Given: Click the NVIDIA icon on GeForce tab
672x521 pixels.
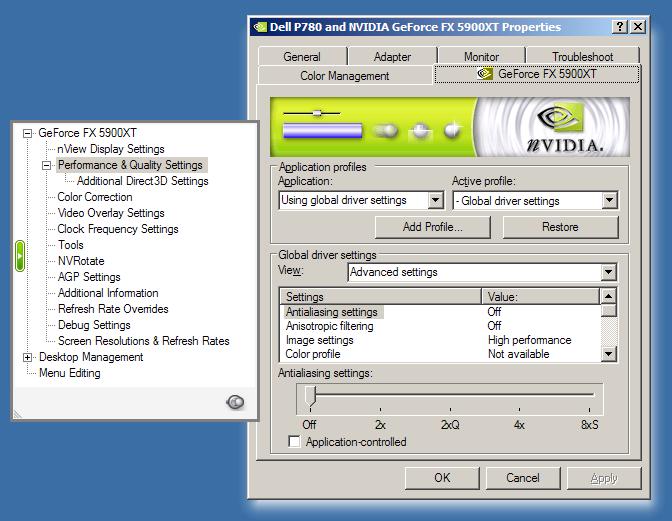Looking at the screenshot, I should tap(485, 74).
